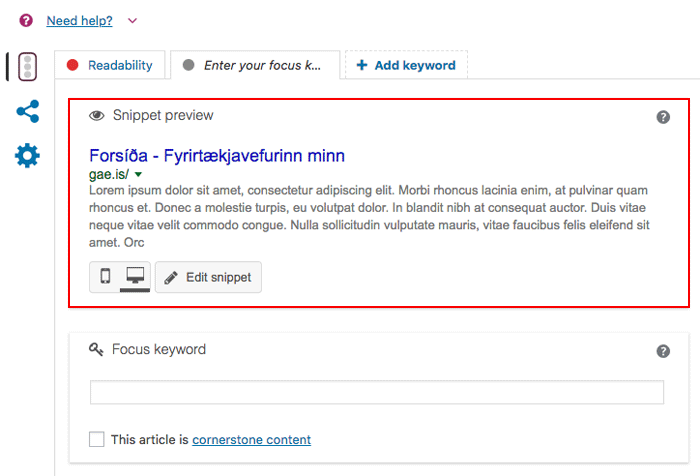Open the Yoast traffic light content optimization icon
Image resolution: width=700 pixels, height=476 pixels.
(27, 66)
